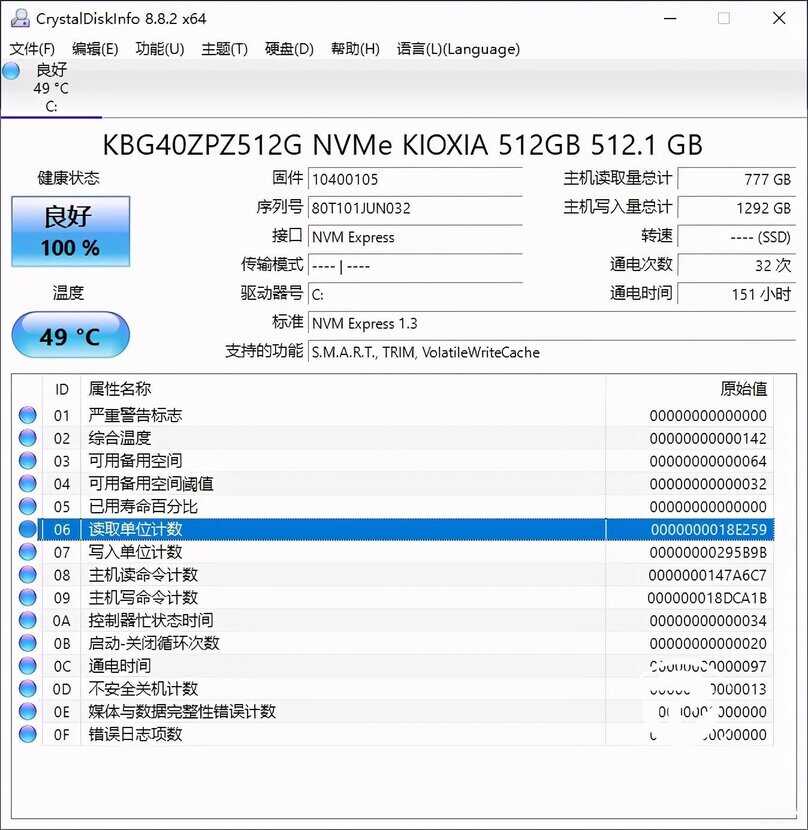This screenshot has width=808, height=830.
Task: Click status icon for 0A 控制器忙状态时间
Action: [x=28, y=620]
